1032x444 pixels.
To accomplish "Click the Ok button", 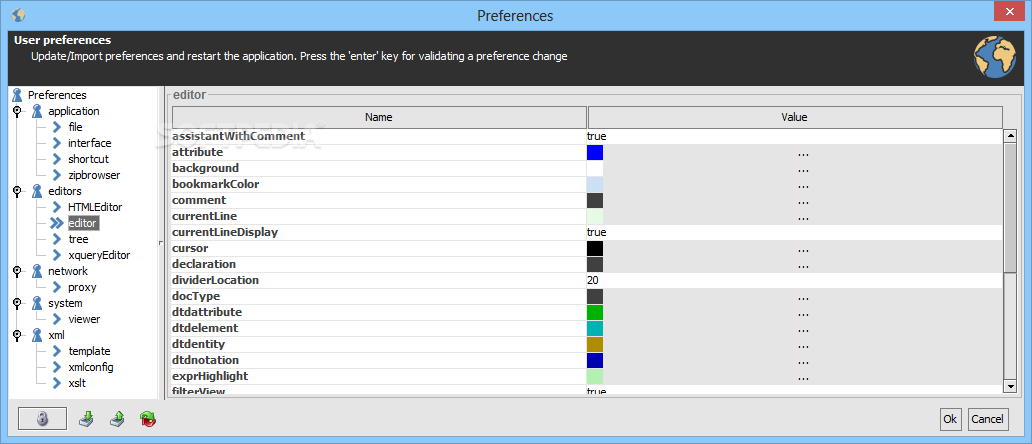I will click(950, 419).
